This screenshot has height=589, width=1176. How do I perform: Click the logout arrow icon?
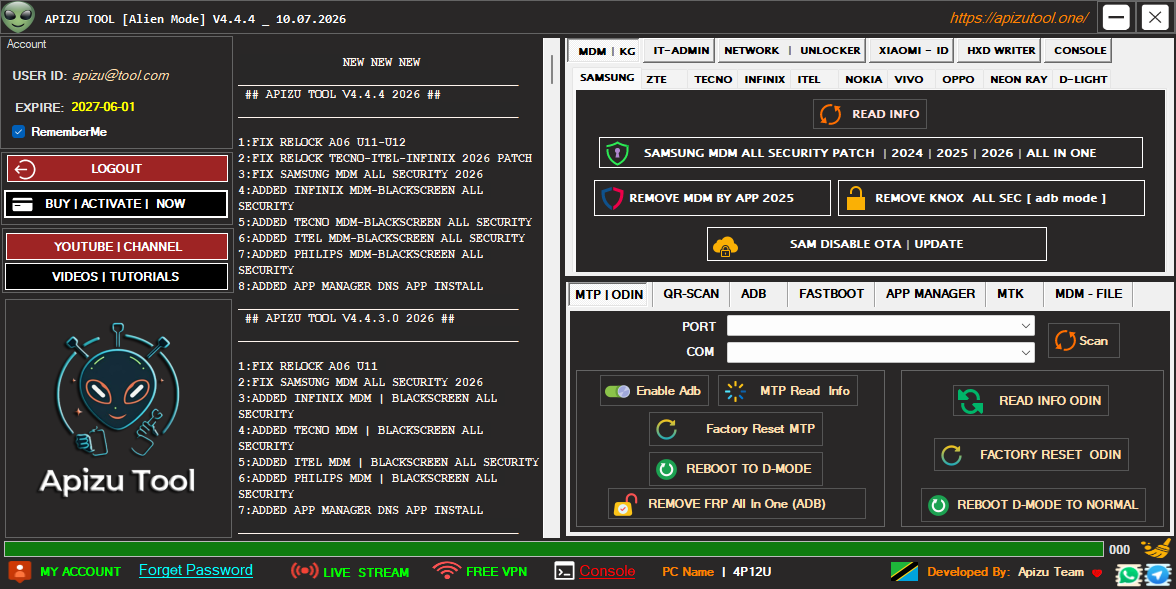[24, 169]
